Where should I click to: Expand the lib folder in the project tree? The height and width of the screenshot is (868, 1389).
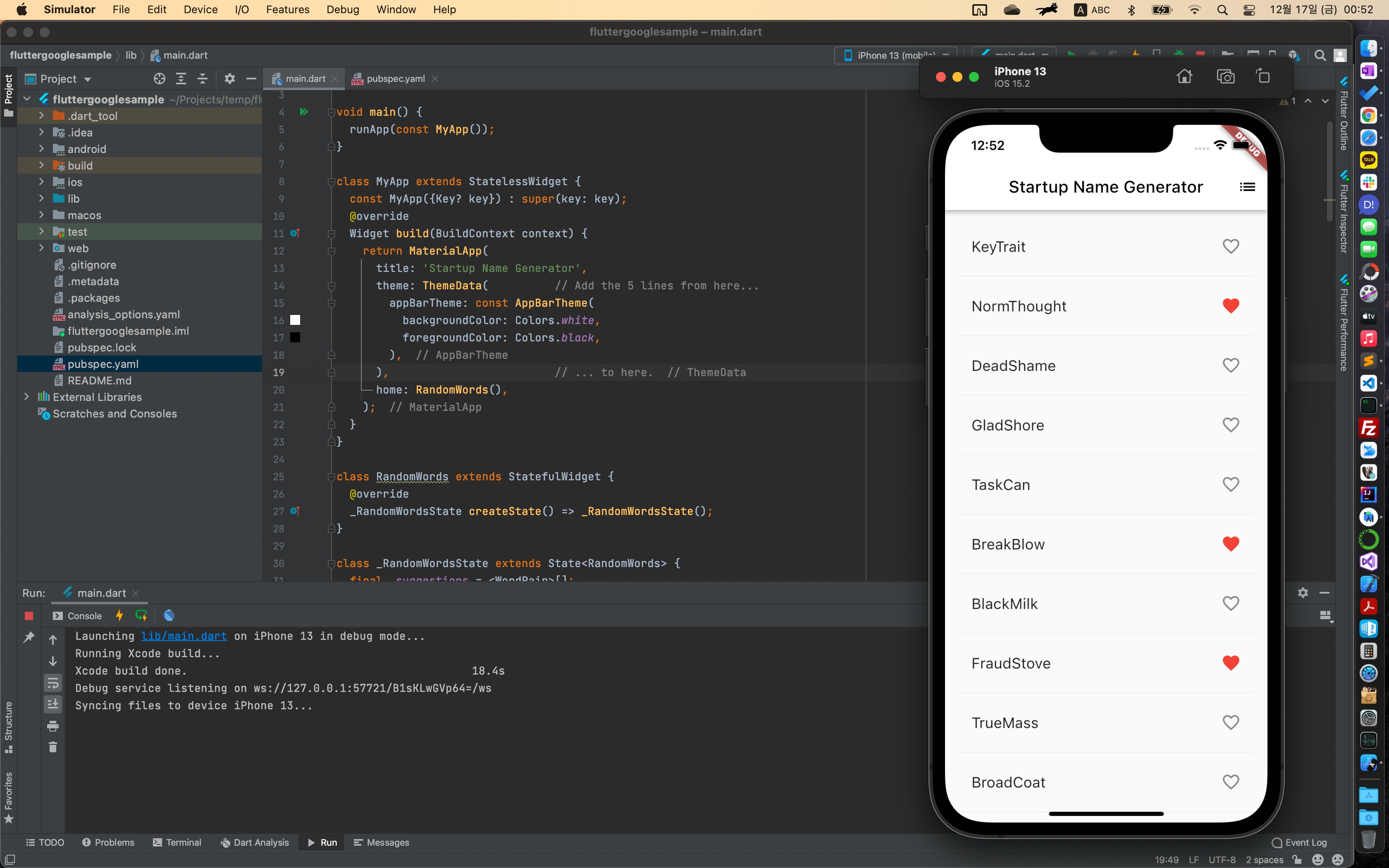click(x=41, y=199)
